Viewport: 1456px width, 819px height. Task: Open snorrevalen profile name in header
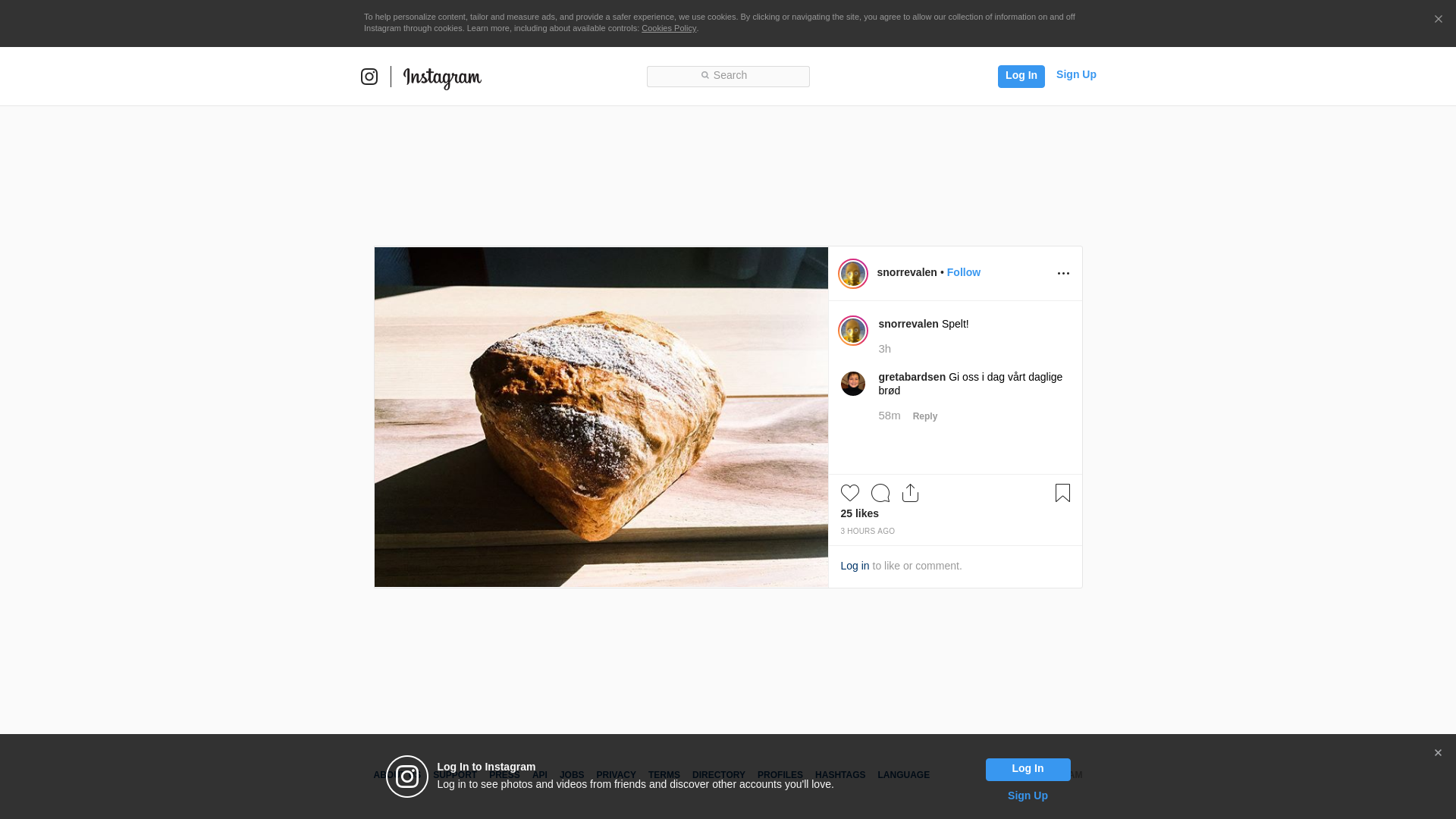907,272
